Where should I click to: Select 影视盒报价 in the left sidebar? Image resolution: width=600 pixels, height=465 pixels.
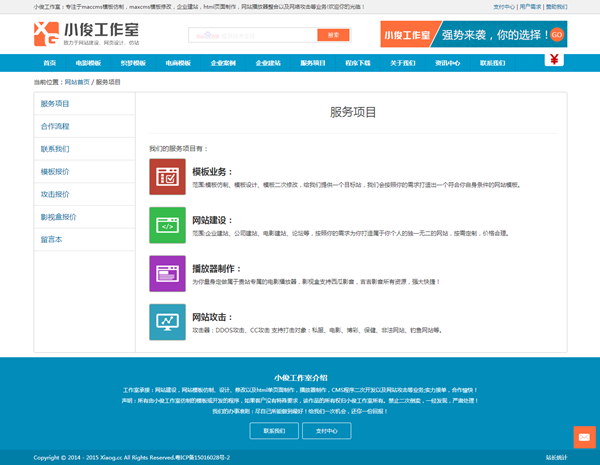click(x=85, y=217)
